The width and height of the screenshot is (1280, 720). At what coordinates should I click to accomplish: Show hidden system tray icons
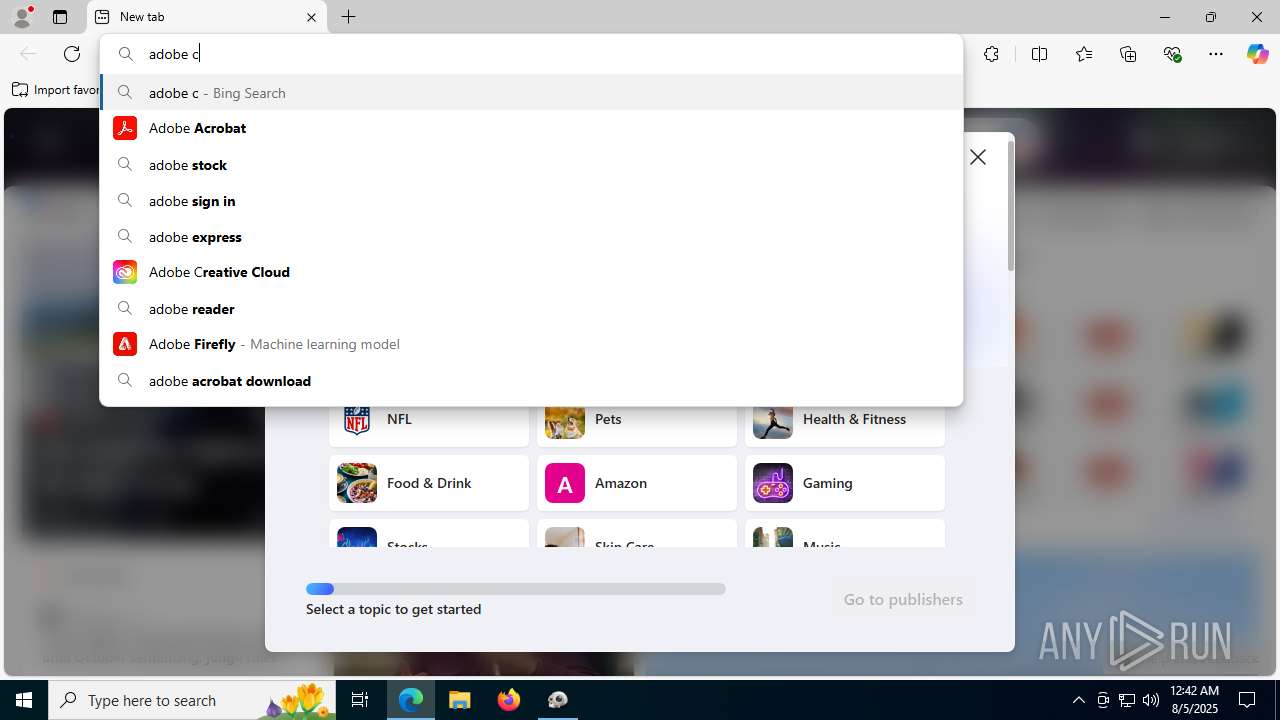tap(1078, 700)
